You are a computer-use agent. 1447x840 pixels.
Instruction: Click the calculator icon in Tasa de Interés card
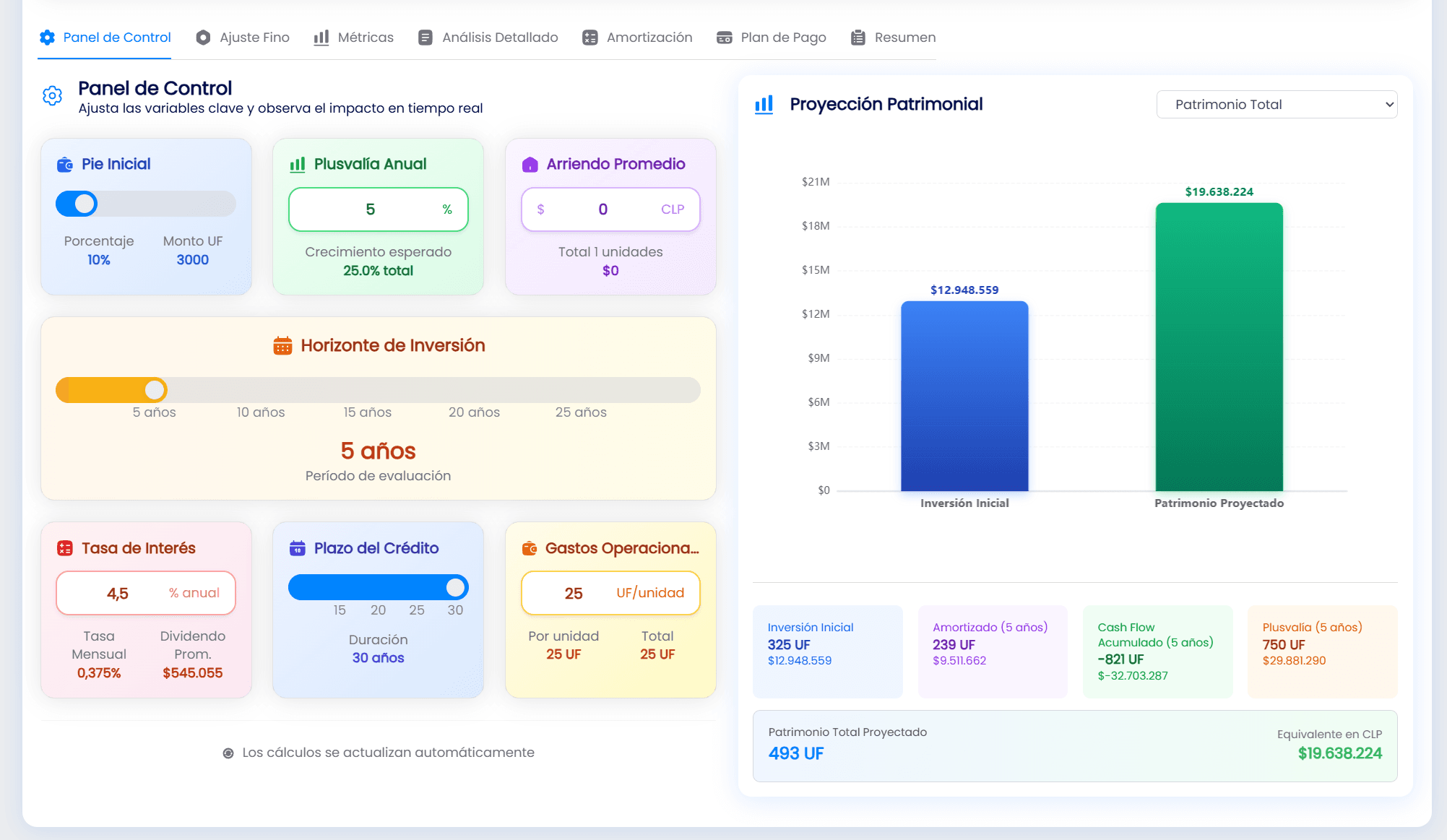click(x=65, y=548)
